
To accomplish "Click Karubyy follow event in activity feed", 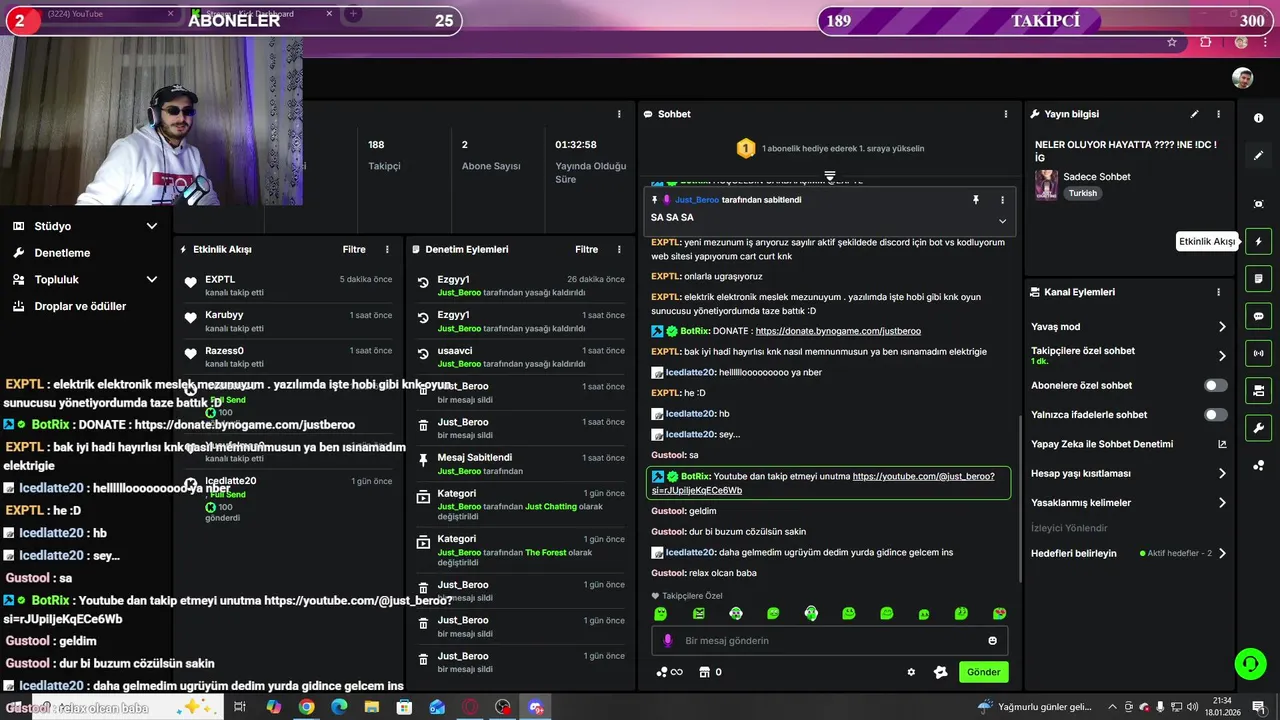I will pos(288,321).
